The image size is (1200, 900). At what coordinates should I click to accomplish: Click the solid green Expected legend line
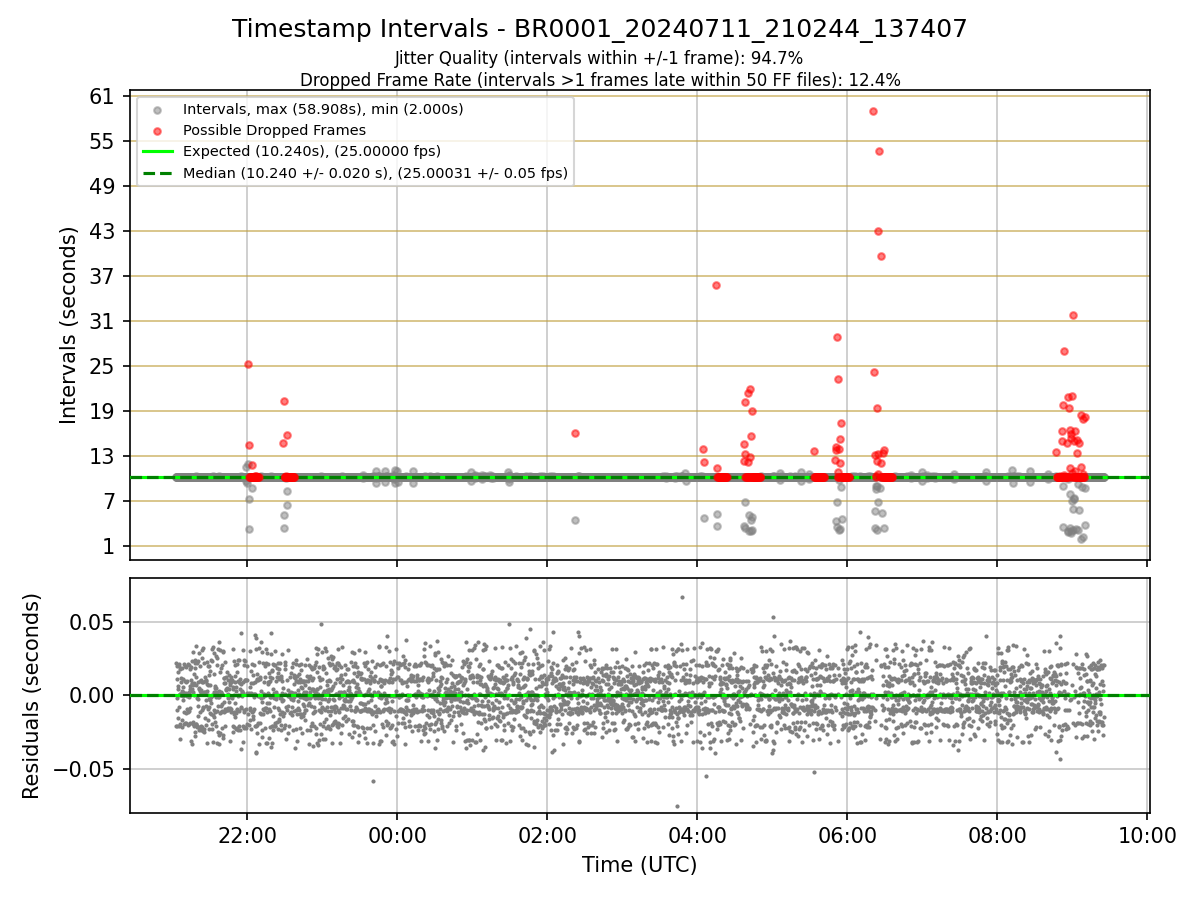tap(158, 152)
